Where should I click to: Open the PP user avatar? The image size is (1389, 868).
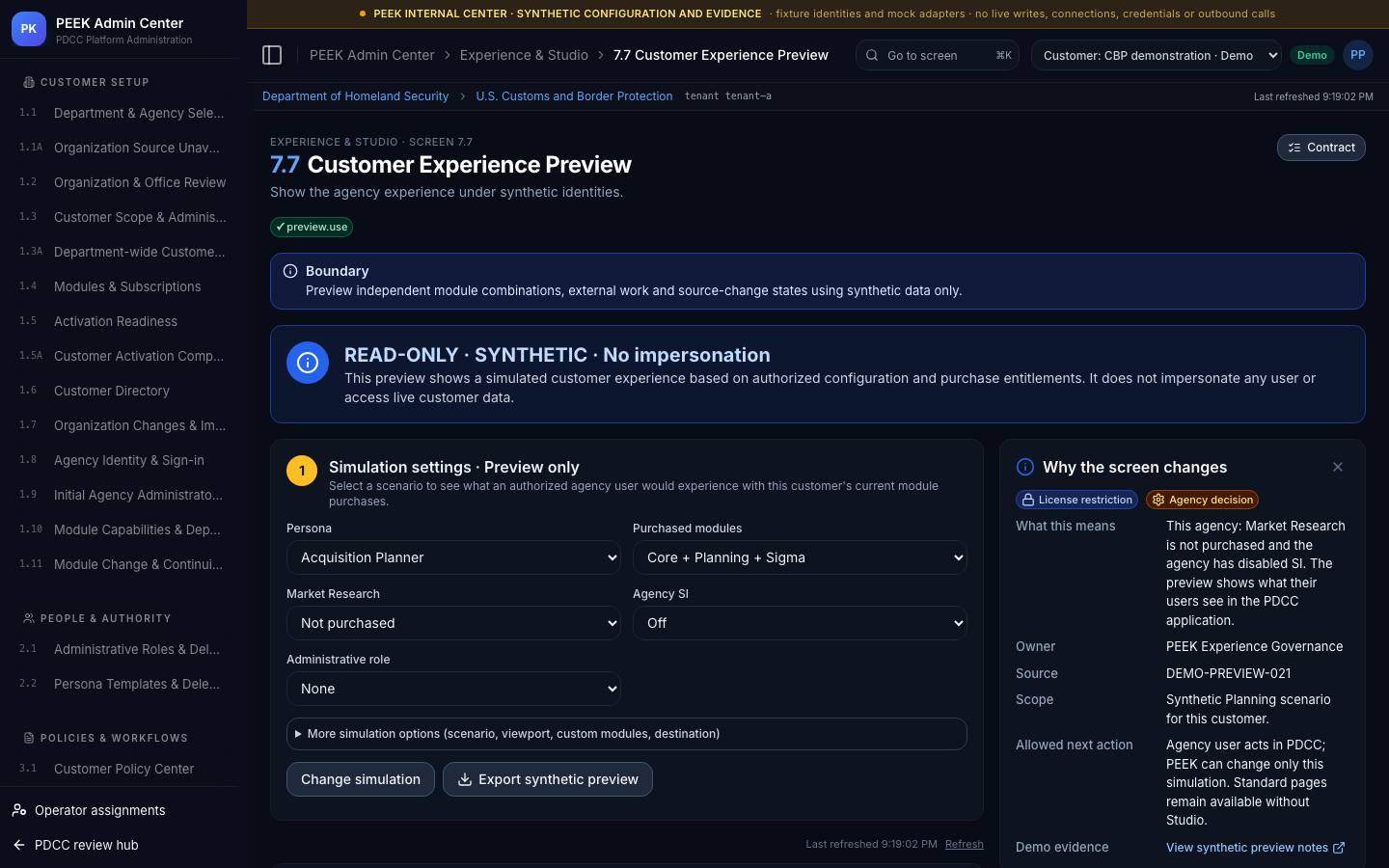(x=1357, y=55)
